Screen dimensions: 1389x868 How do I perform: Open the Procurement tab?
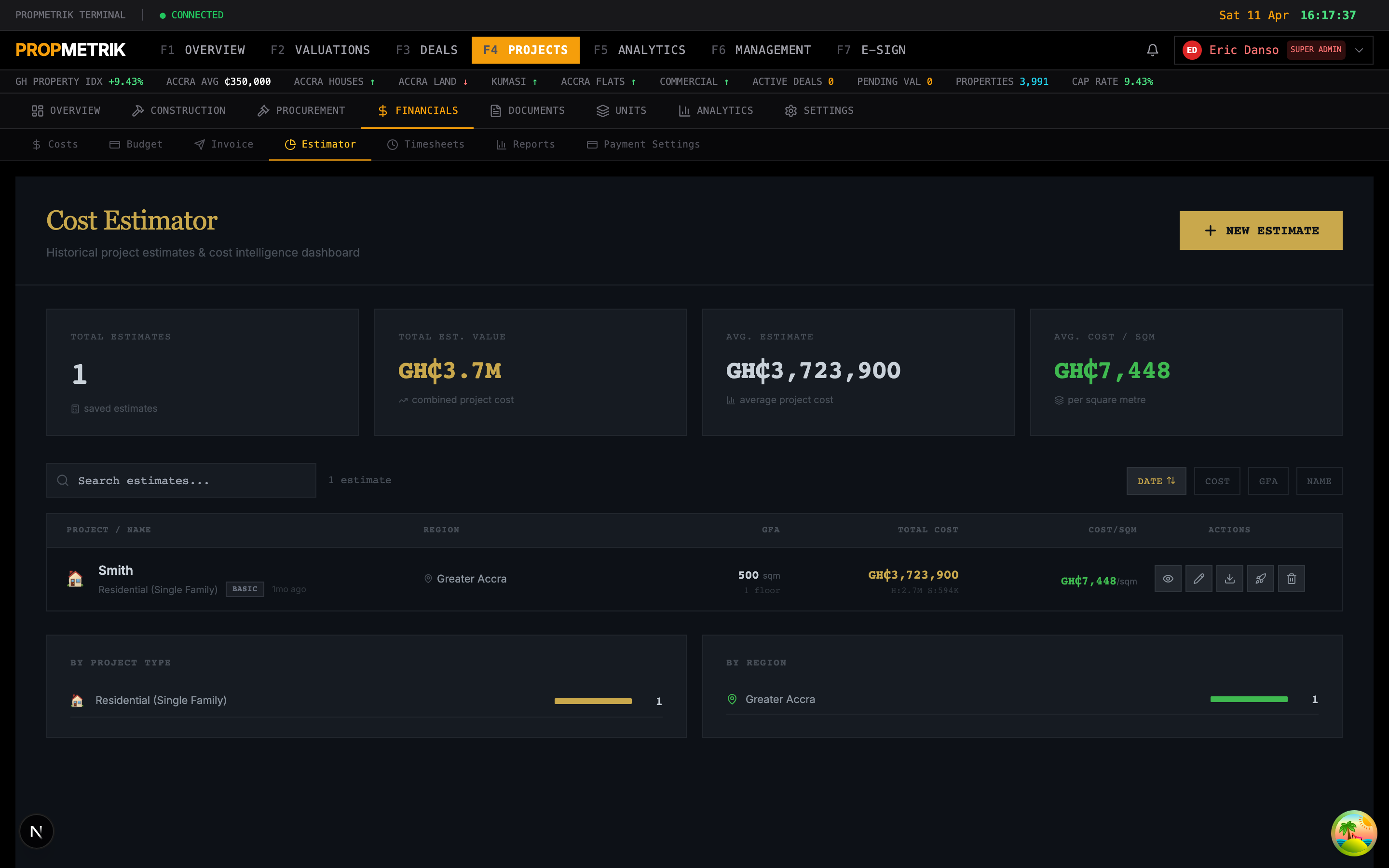[301, 111]
